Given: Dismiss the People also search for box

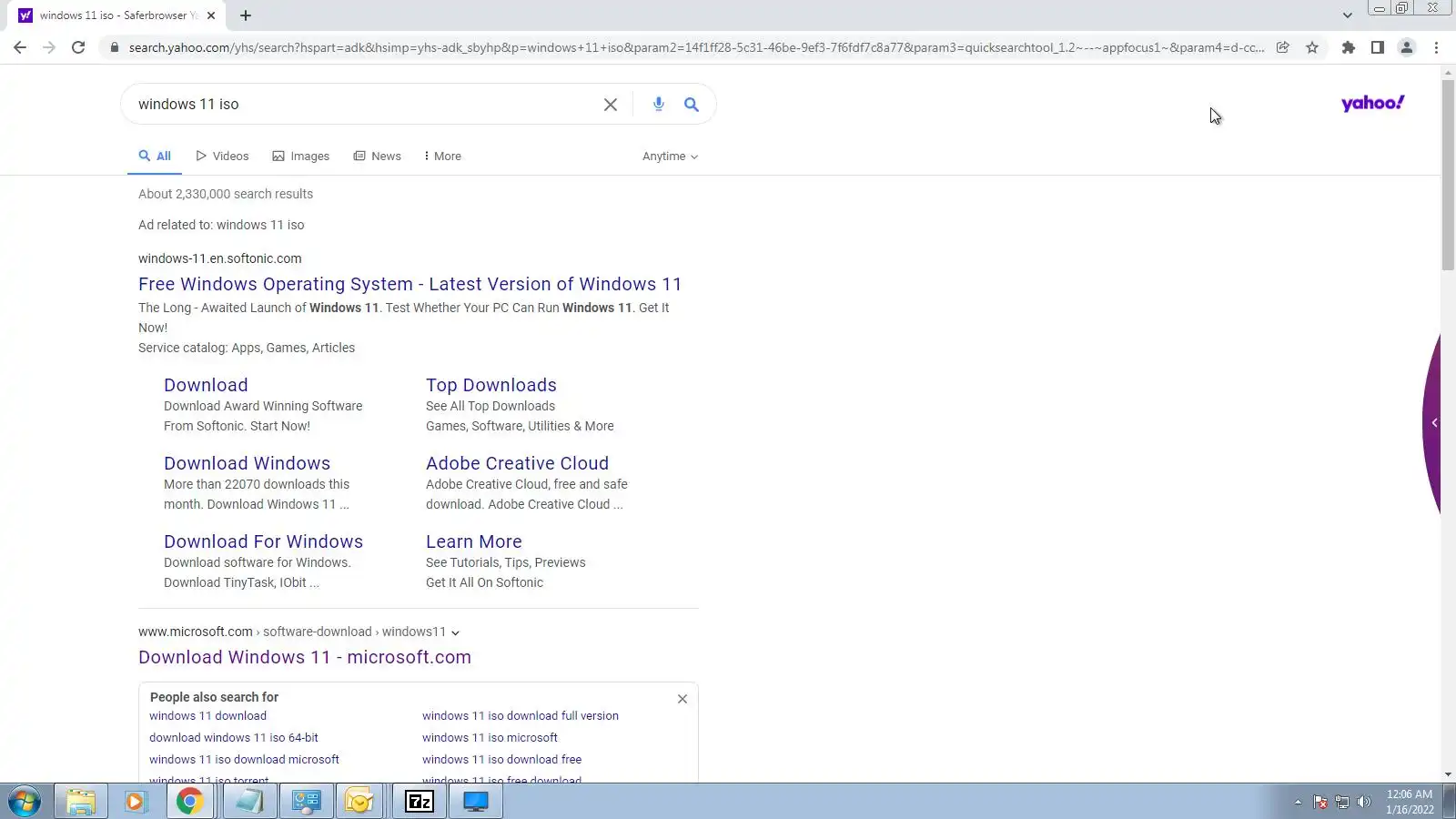Looking at the screenshot, I should 682,699.
